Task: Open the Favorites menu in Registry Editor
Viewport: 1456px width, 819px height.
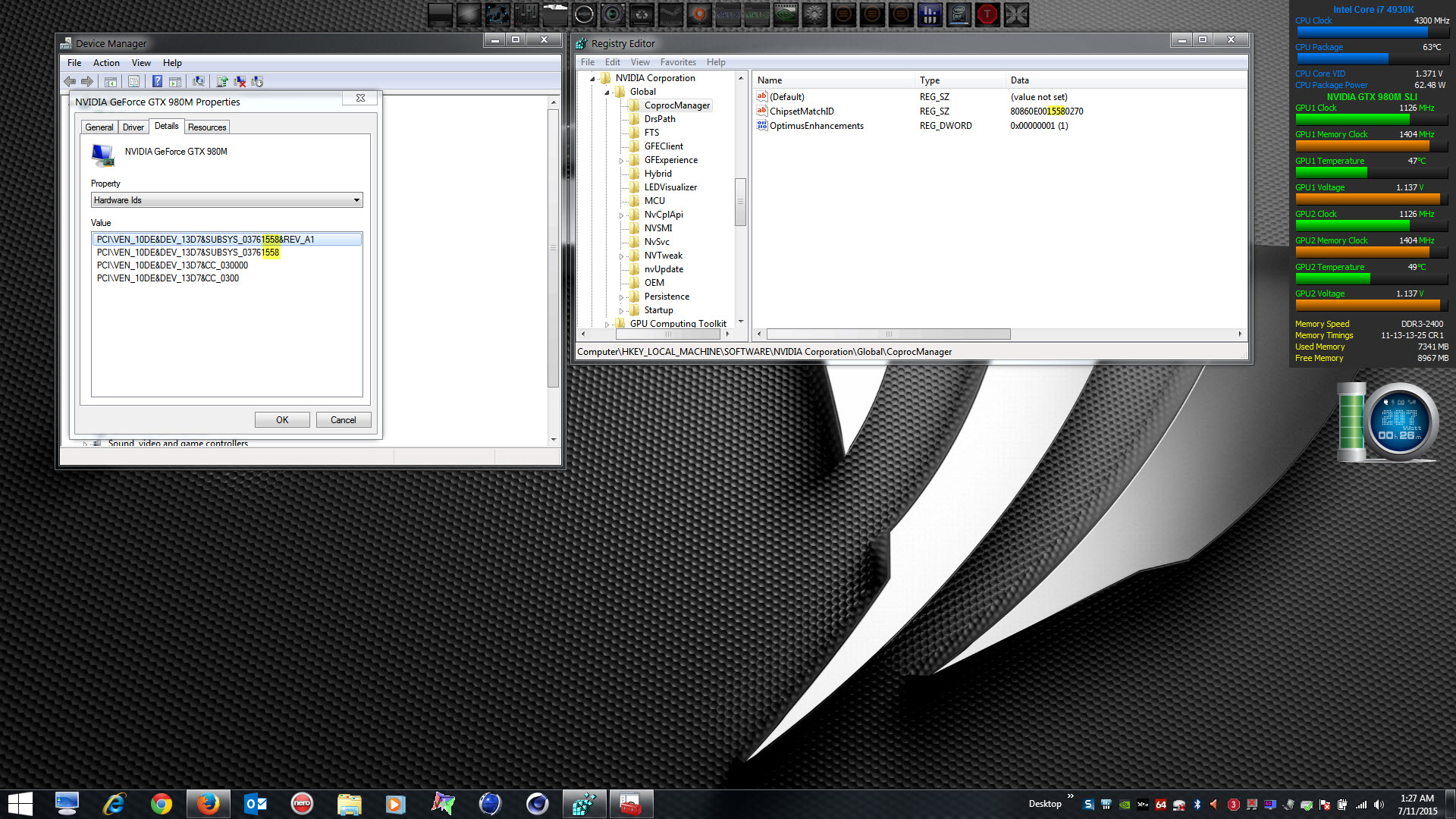Action: click(x=678, y=62)
